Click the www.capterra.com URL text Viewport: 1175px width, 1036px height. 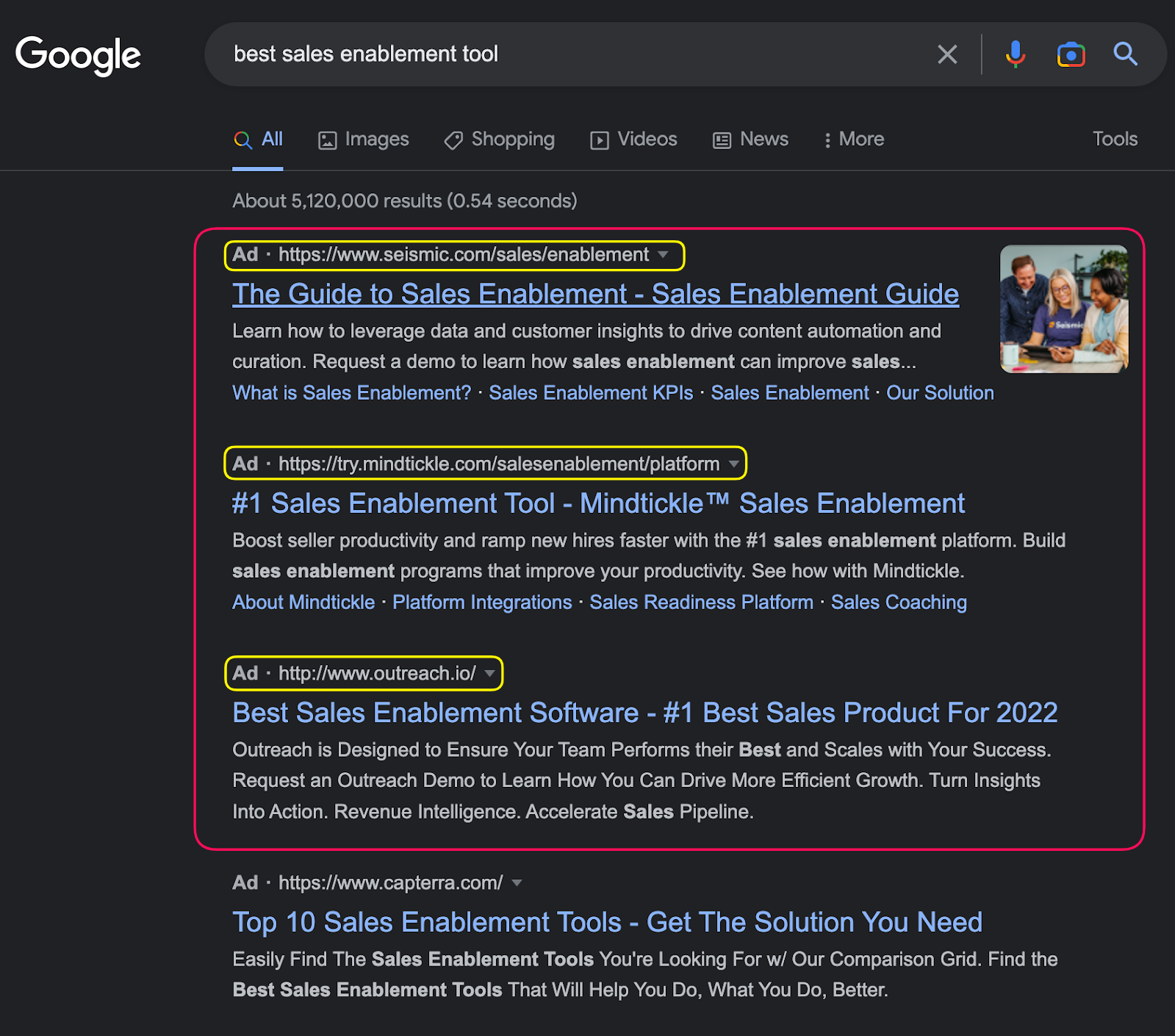point(390,883)
